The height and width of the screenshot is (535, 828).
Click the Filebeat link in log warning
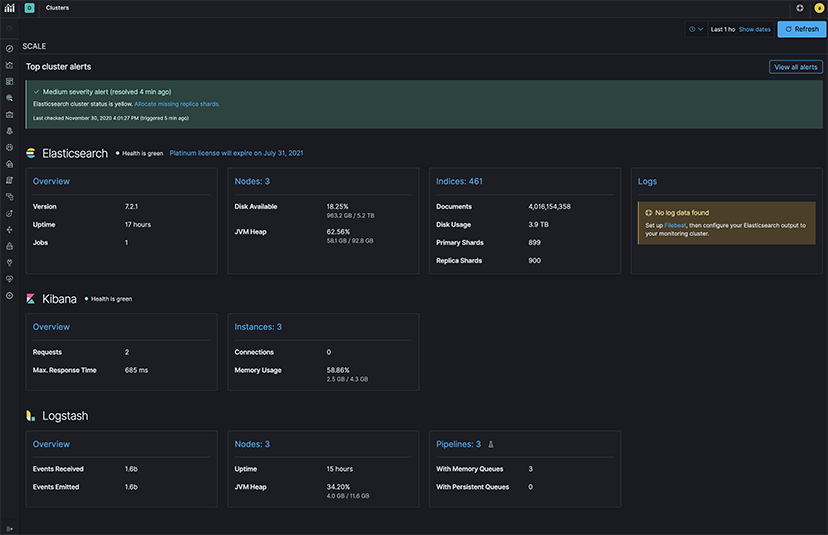[675, 226]
